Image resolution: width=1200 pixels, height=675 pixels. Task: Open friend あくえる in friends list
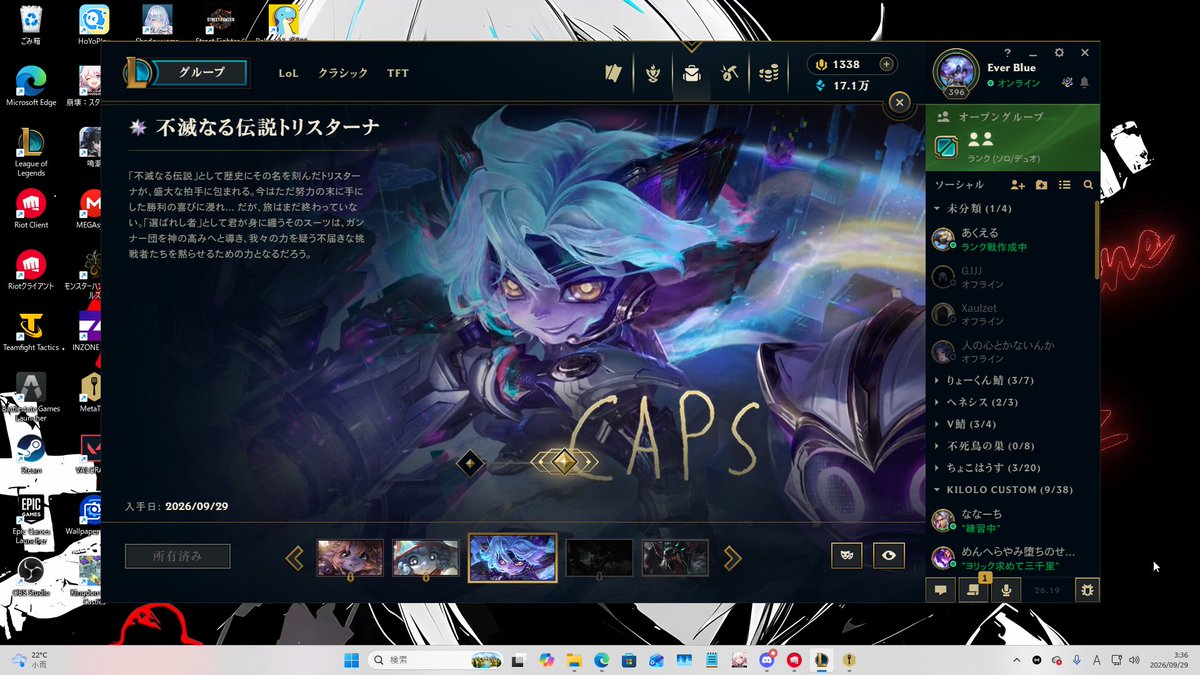1010,239
